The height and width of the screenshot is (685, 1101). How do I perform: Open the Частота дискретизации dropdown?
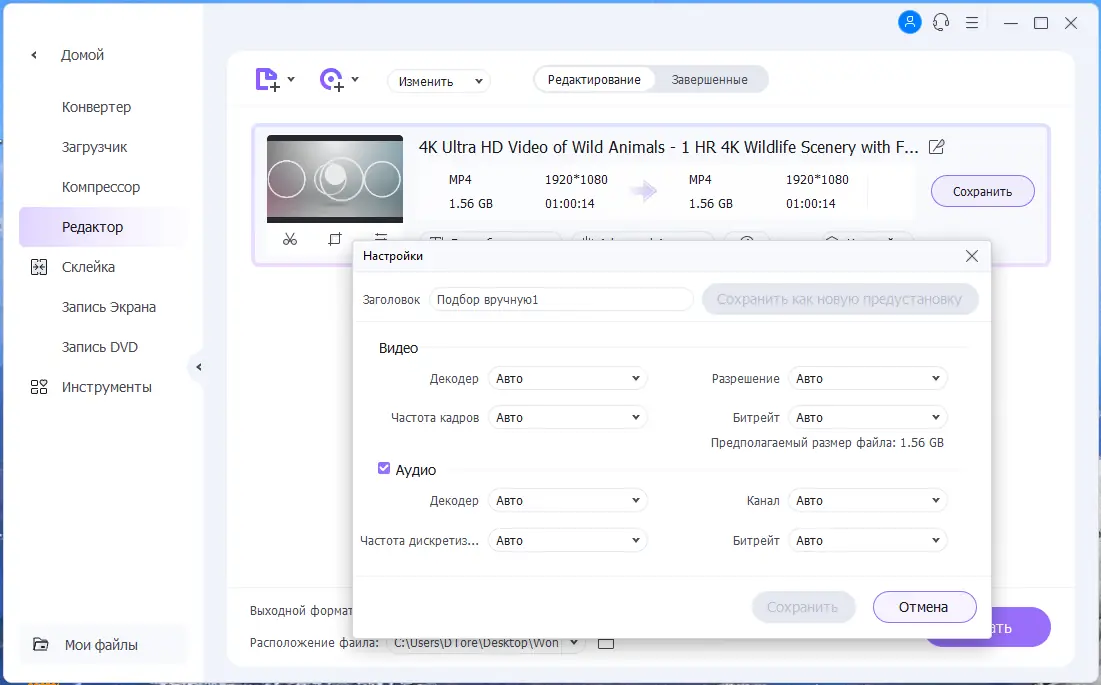[x=567, y=540]
